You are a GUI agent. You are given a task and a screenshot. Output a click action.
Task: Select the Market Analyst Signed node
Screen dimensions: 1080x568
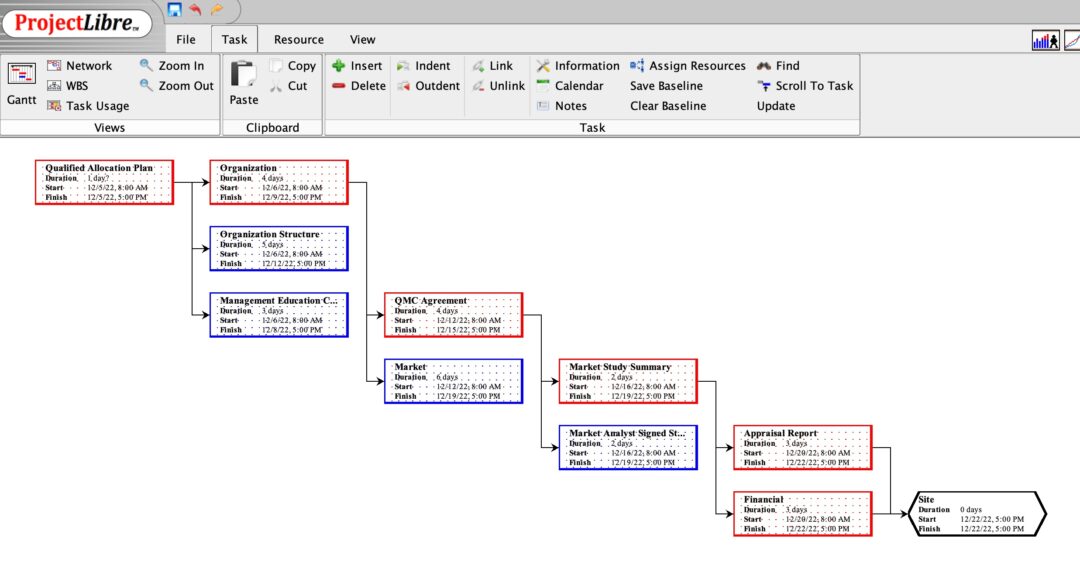[628, 448]
